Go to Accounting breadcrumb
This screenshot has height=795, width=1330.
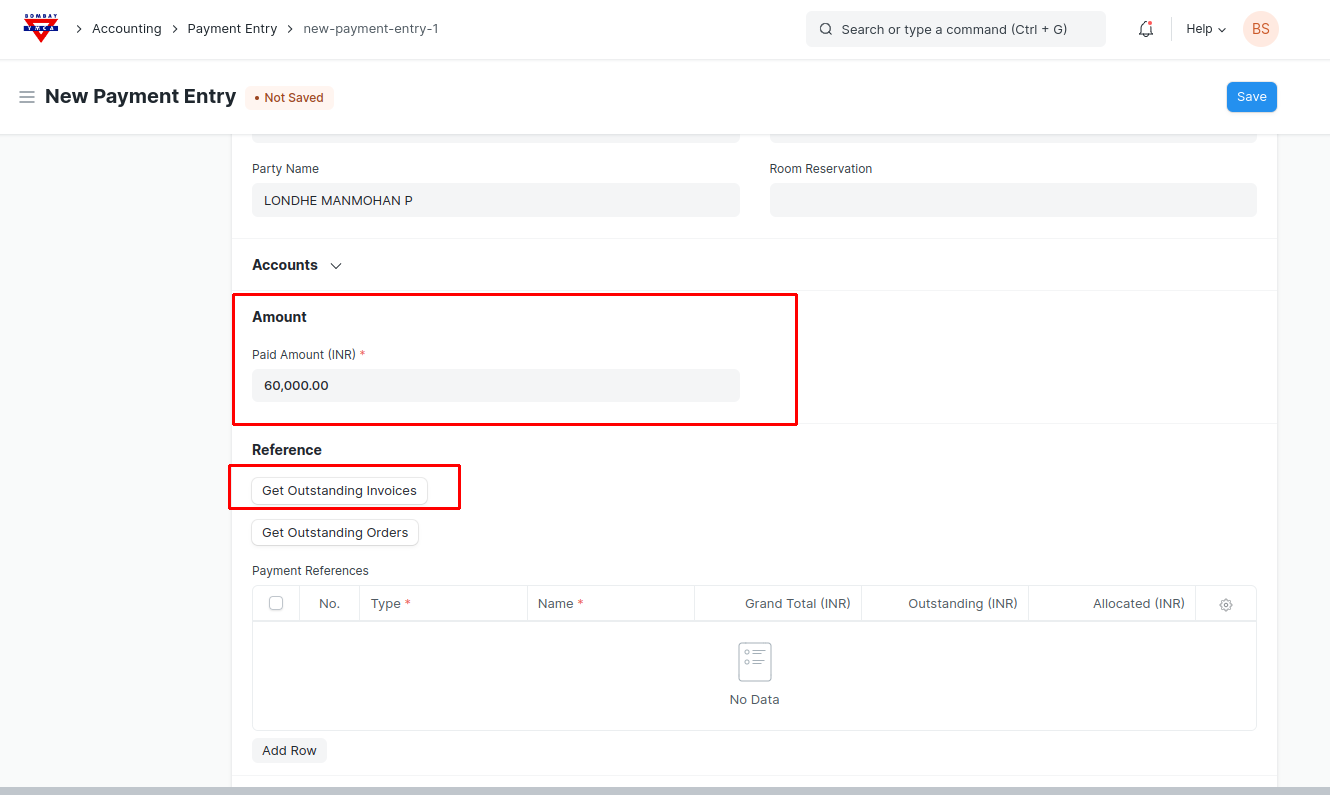(126, 29)
